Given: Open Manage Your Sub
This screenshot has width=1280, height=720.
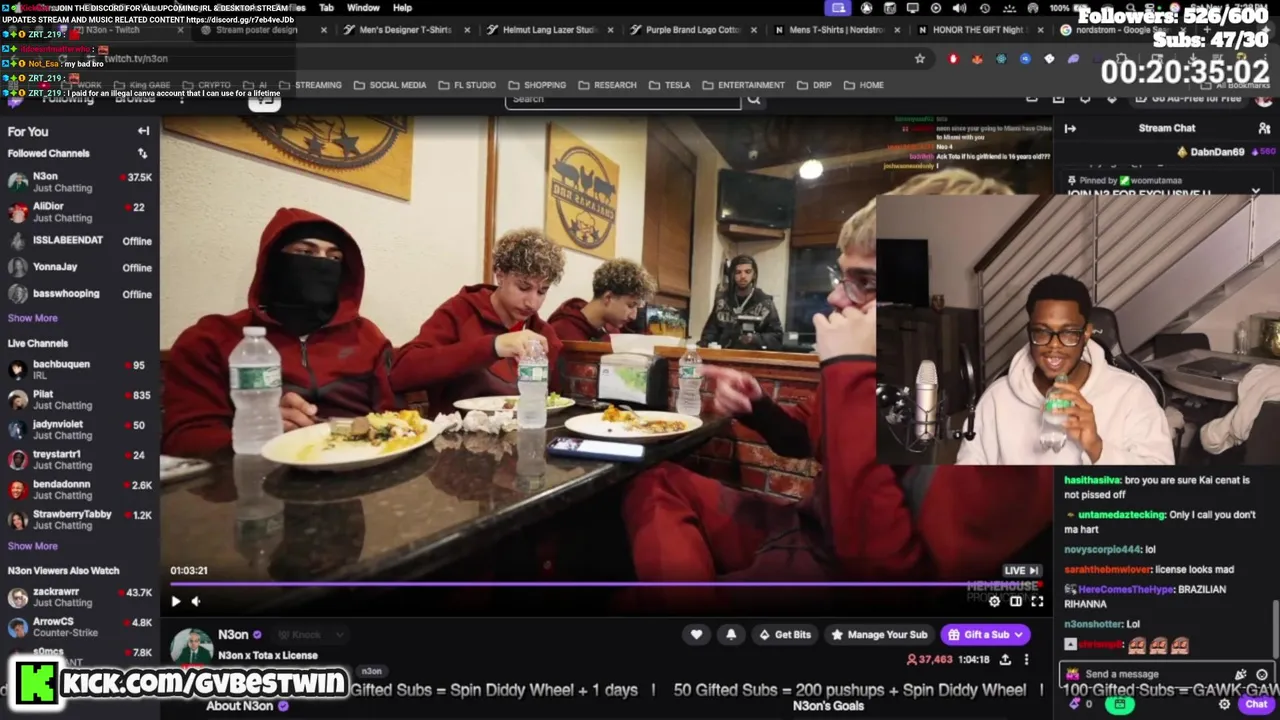Looking at the screenshot, I should (880, 634).
